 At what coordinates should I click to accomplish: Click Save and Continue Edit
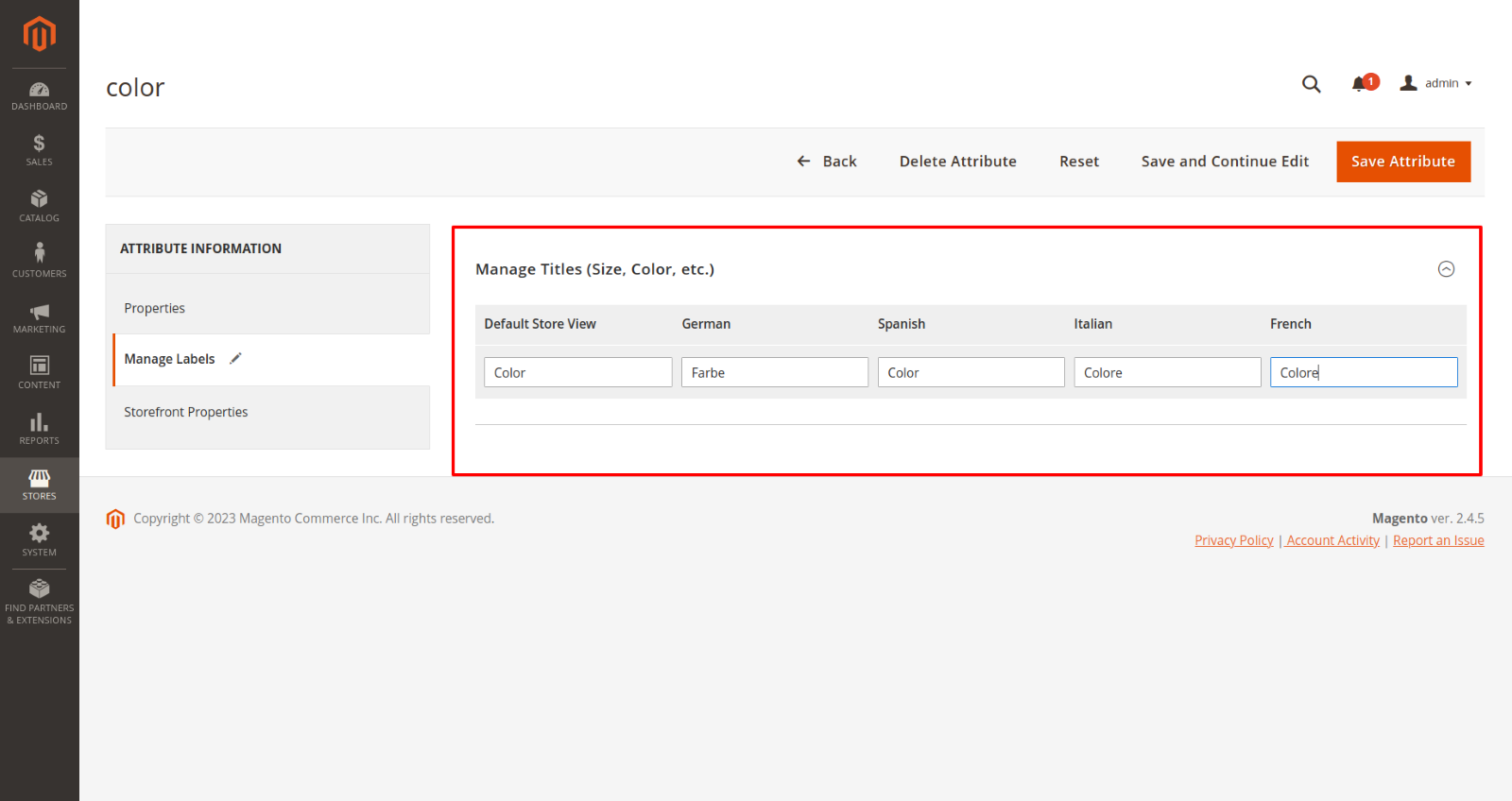pos(1225,162)
